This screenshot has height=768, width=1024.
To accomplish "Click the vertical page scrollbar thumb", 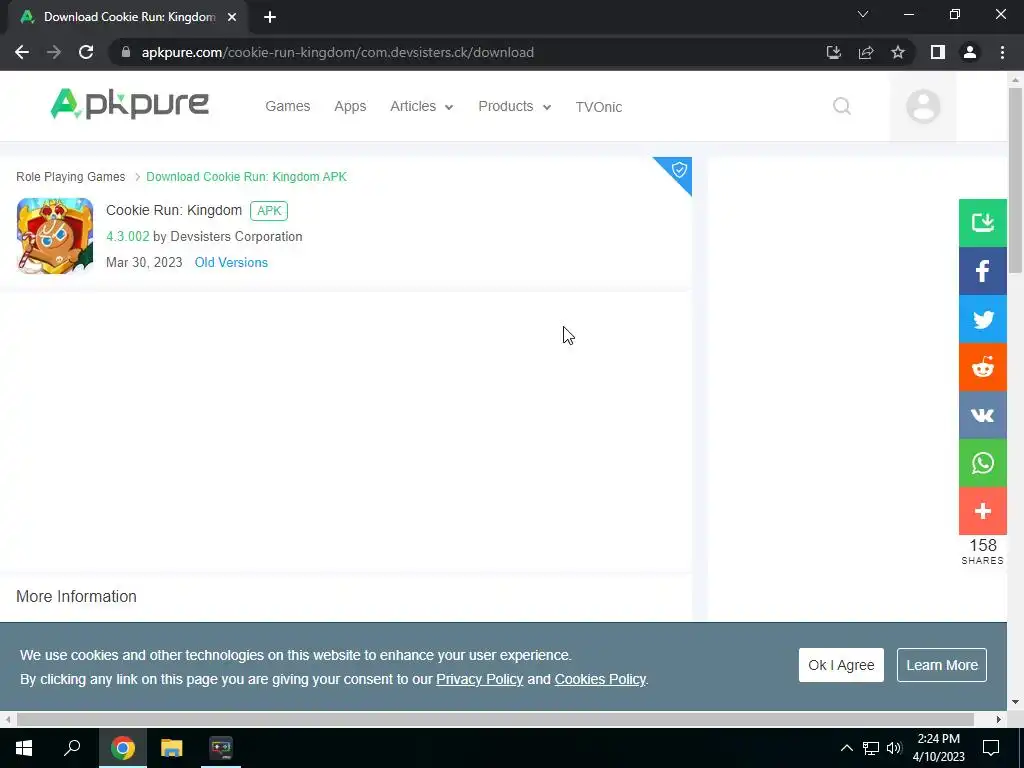I will (1015, 180).
